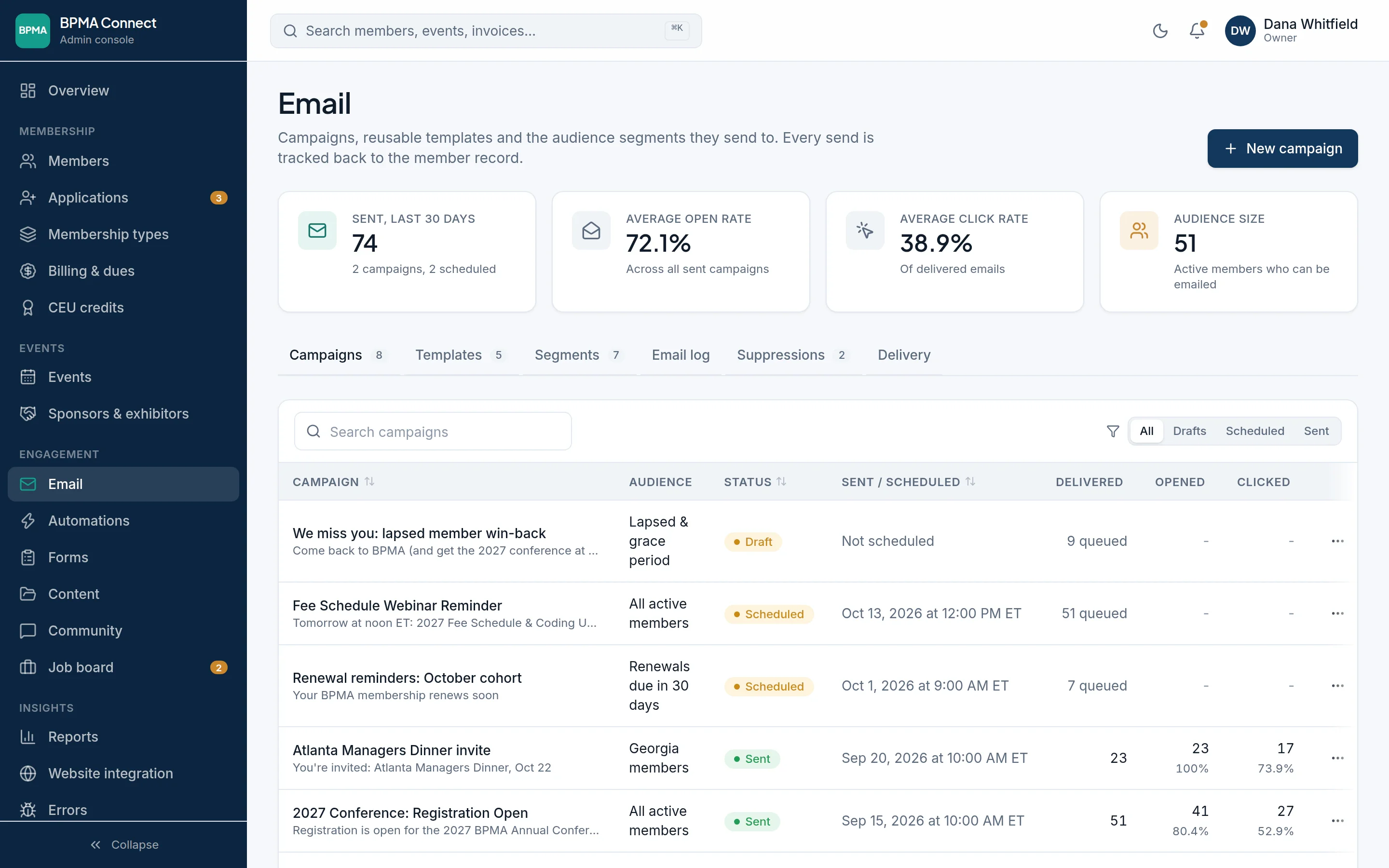Click the New campaign button

(x=1282, y=149)
